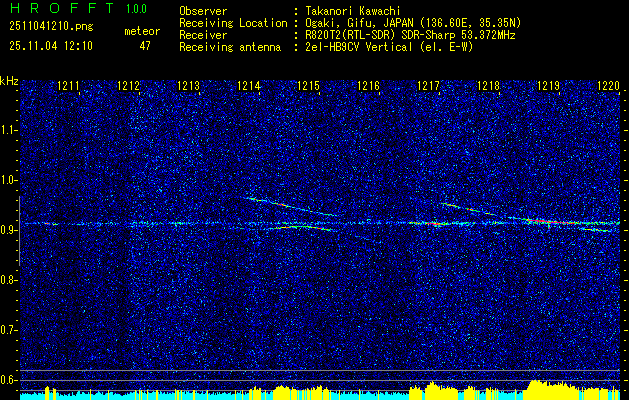Click the HROFFT title text

point(62,8)
